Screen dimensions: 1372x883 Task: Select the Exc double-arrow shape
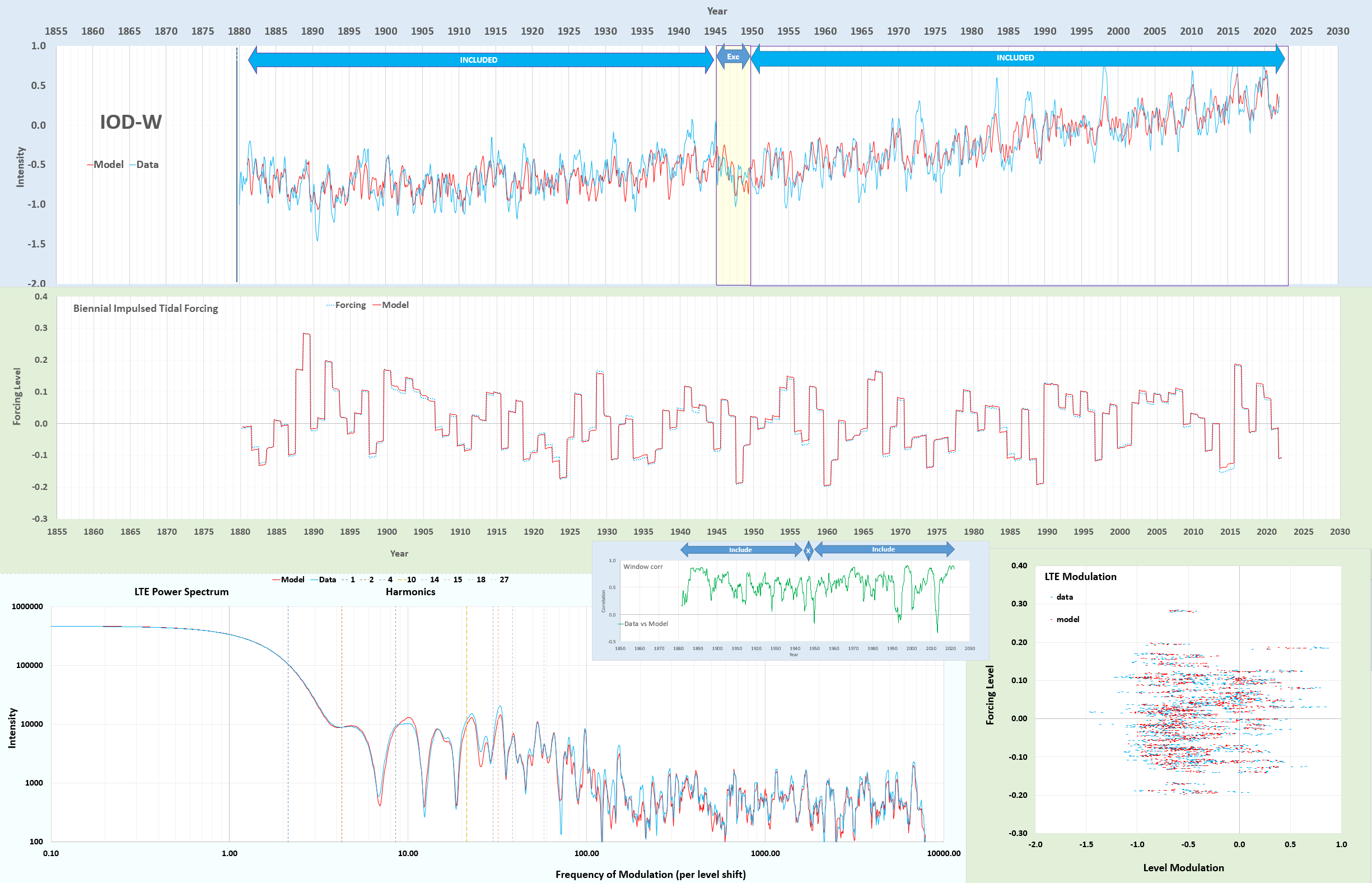click(732, 57)
